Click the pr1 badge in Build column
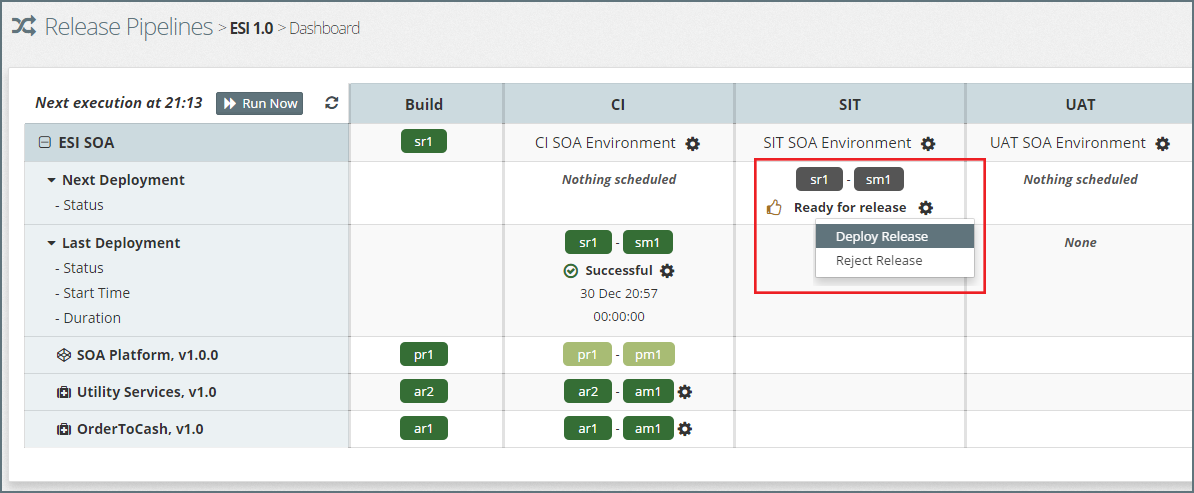Screen dimensions: 1194x493 [x=424, y=354]
